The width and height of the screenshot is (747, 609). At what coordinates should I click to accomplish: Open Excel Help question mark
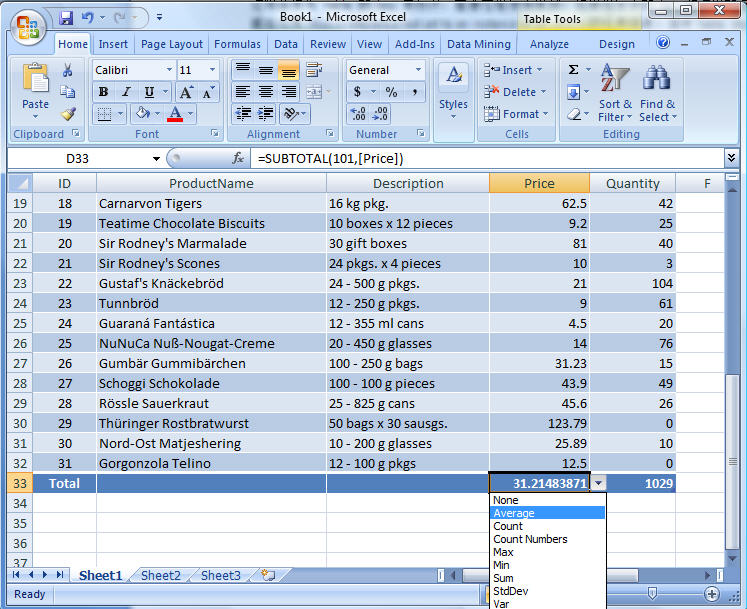tap(663, 43)
